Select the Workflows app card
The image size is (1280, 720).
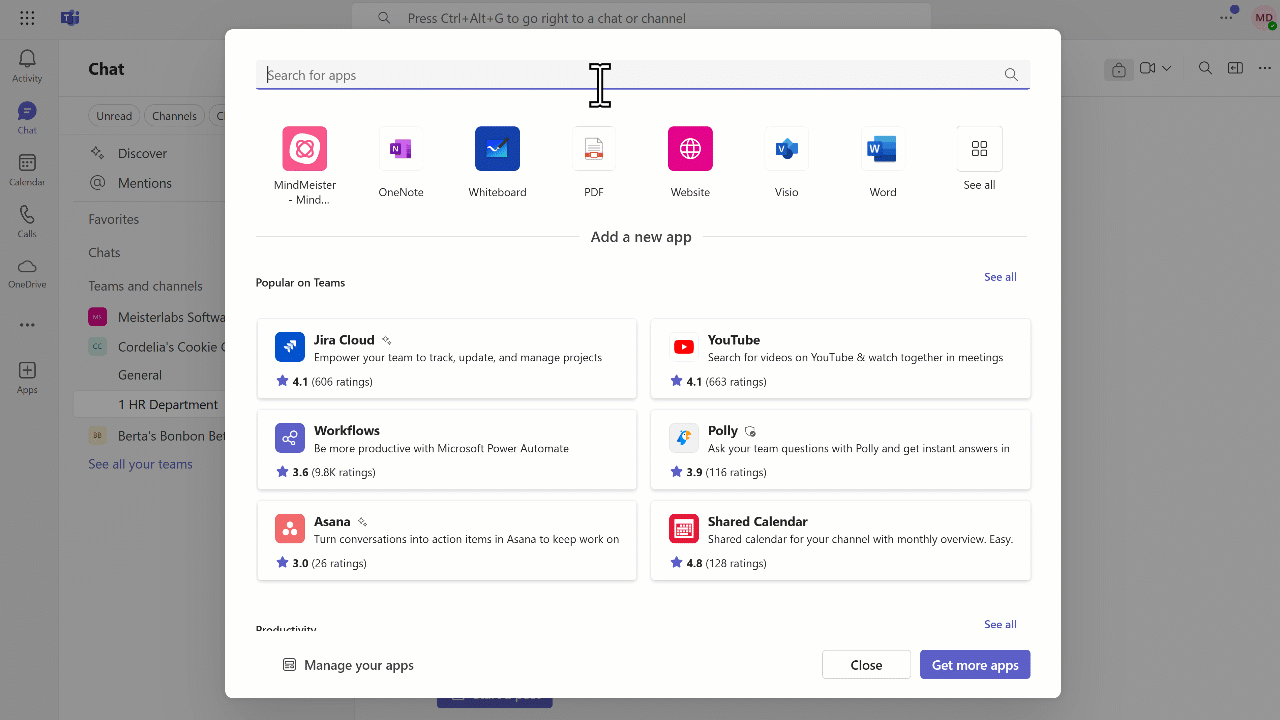point(447,449)
